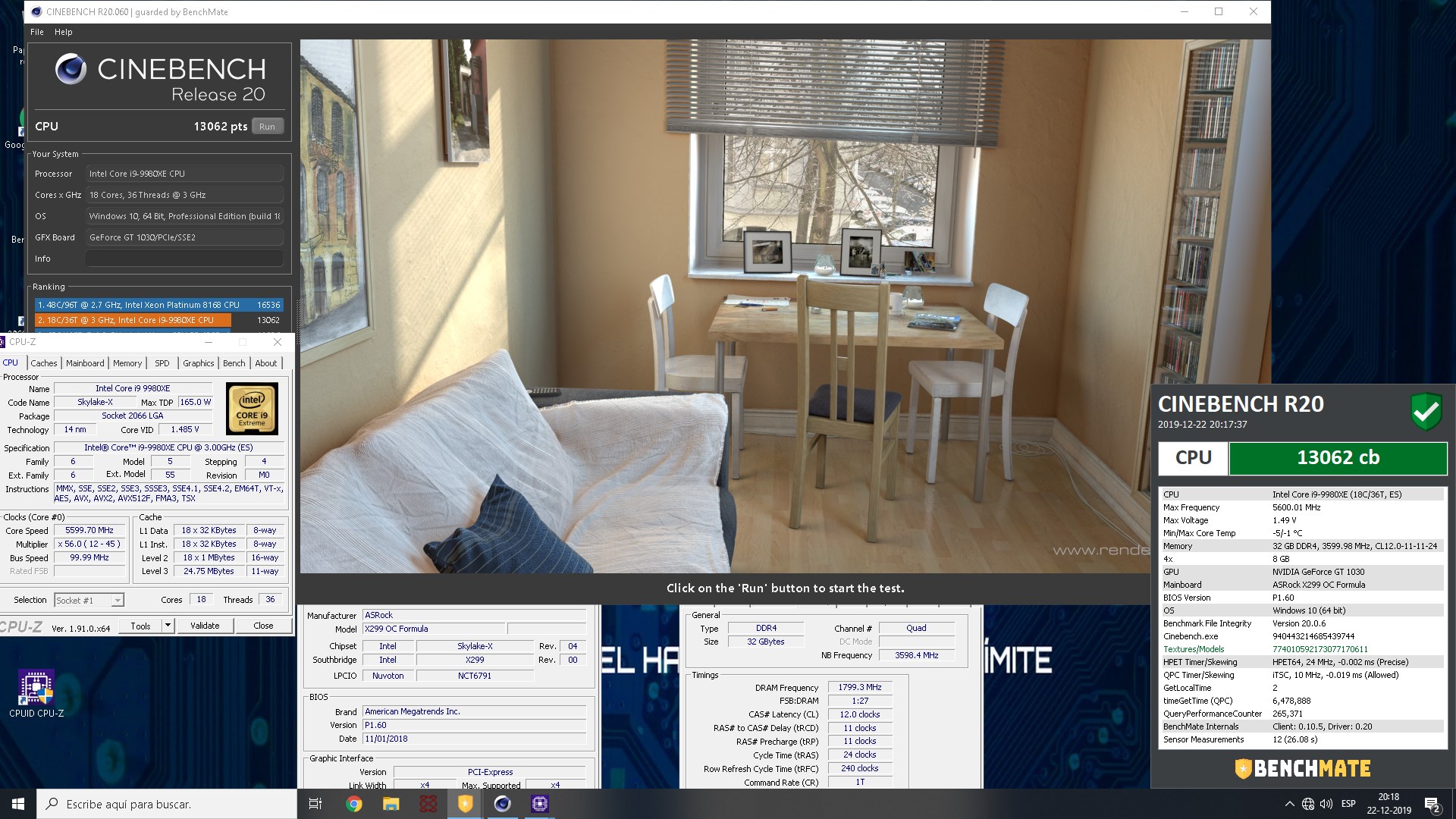Click the BenchMate logo at panel bottom
The height and width of the screenshot is (819, 1456).
point(1303,768)
